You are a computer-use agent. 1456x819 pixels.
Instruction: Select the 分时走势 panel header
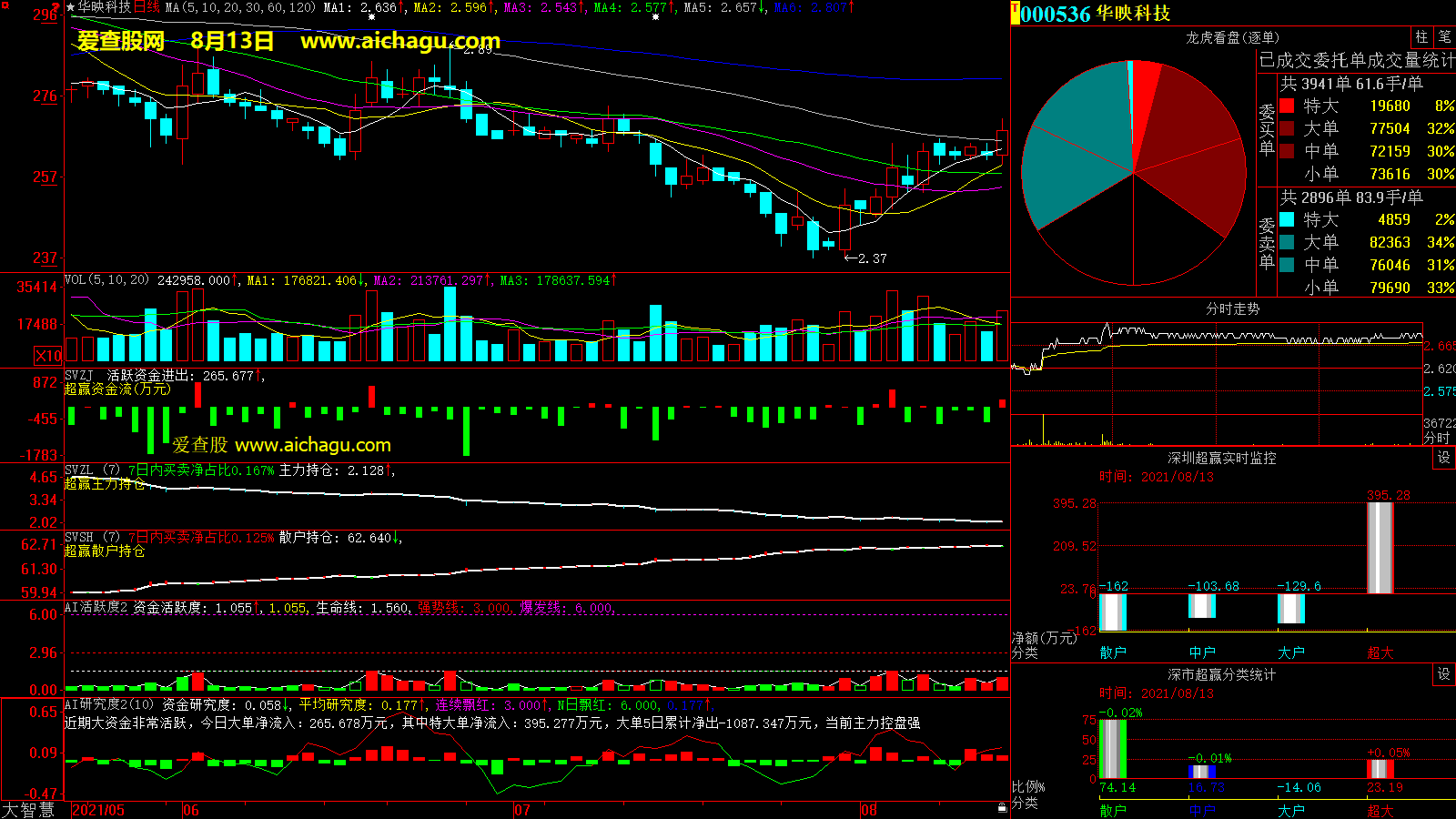click(1232, 309)
